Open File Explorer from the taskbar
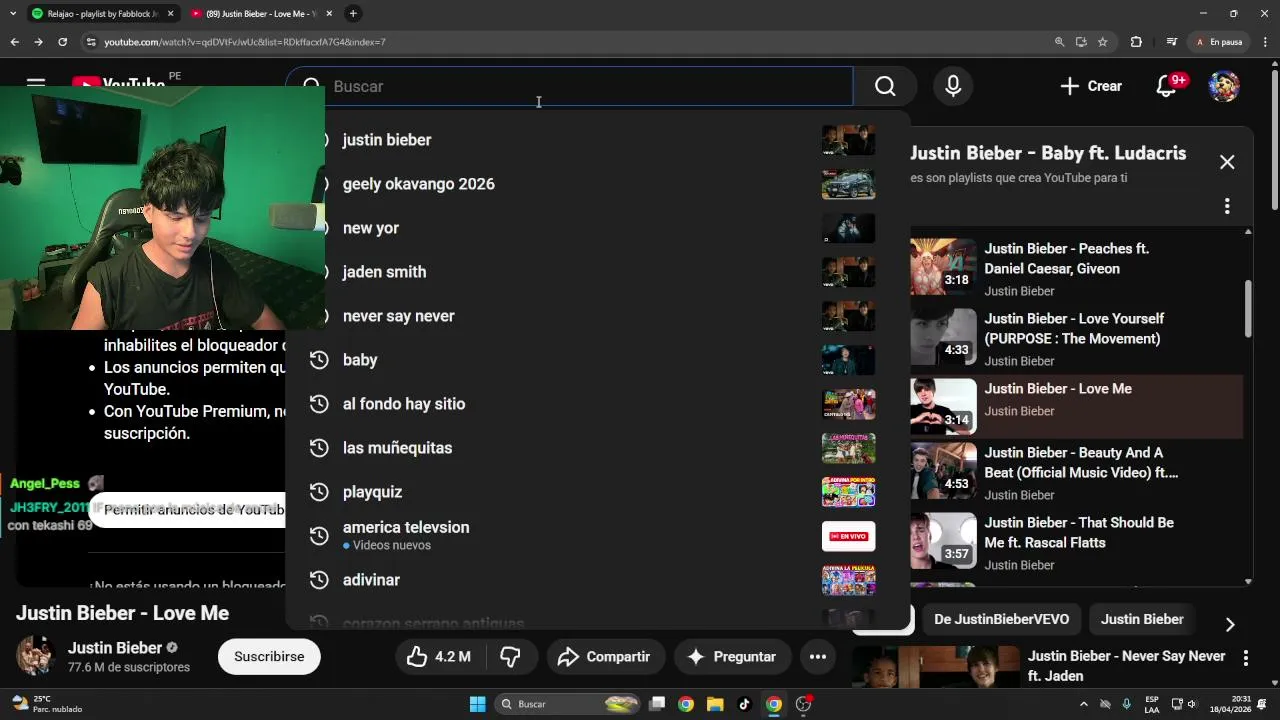This screenshot has width=1280, height=720. click(x=715, y=704)
